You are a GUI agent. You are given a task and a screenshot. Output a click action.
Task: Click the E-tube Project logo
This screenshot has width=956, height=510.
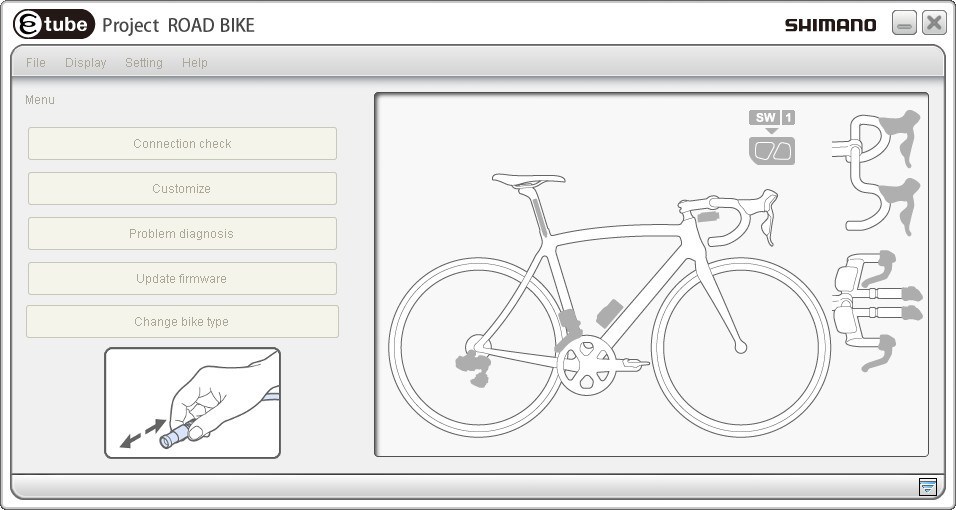[x=54, y=24]
